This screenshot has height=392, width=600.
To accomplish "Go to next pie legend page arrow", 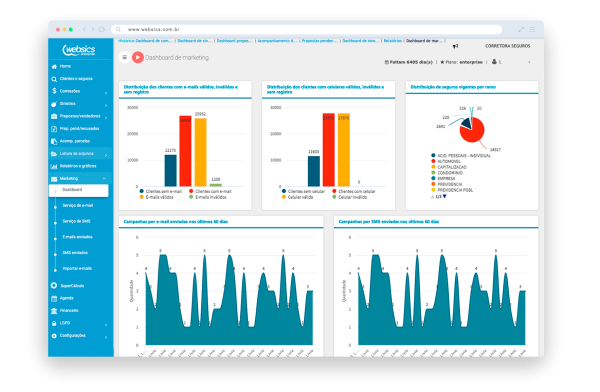I will (445, 196).
